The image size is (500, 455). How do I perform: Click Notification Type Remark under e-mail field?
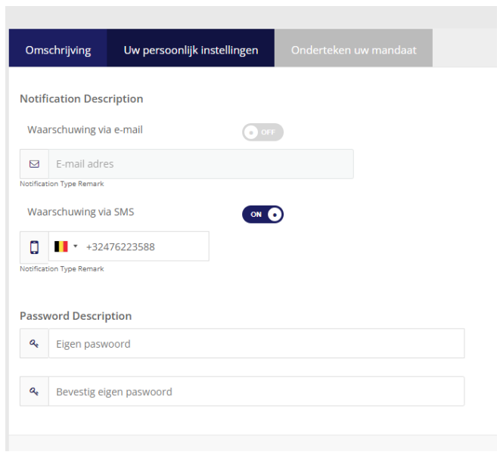click(62, 184)
